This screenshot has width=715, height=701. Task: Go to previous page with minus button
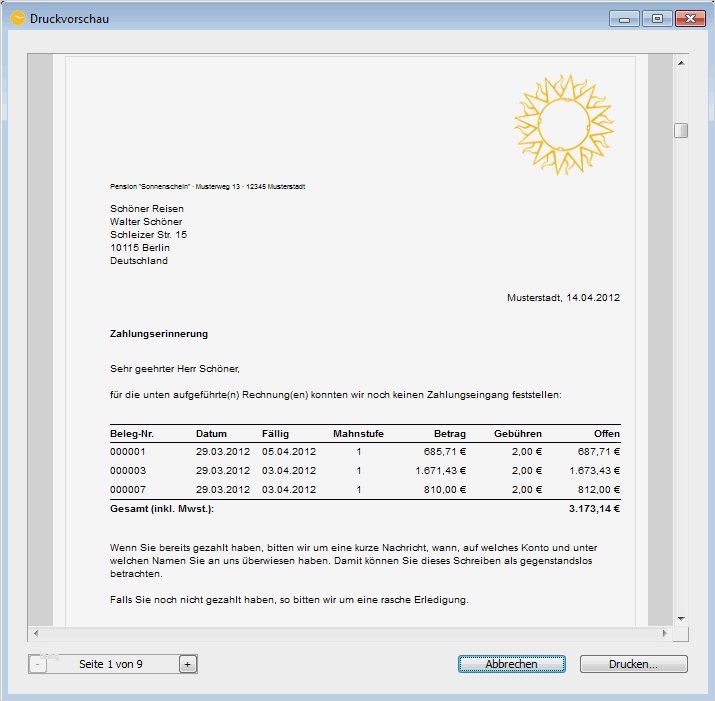coord(37,665)
